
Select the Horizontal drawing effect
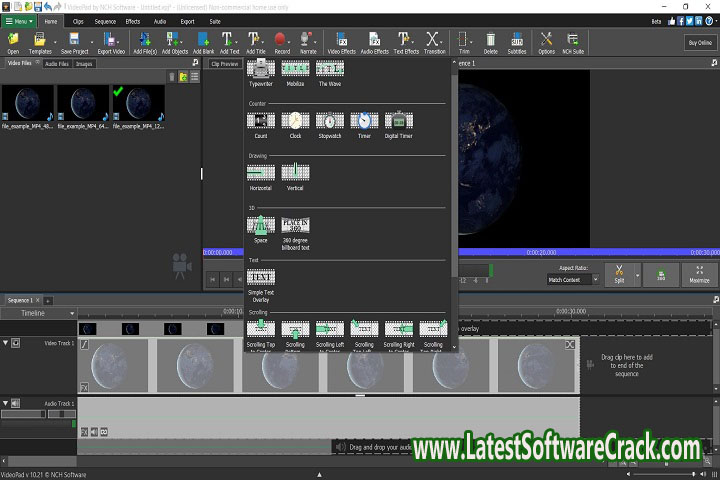[261, 177]
